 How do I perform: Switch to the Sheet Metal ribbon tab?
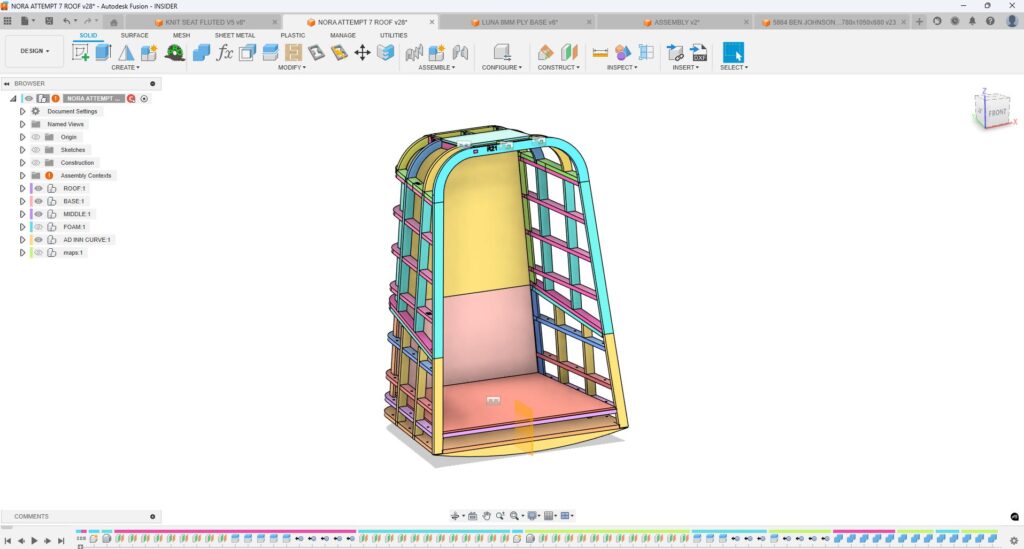(235, 35)
